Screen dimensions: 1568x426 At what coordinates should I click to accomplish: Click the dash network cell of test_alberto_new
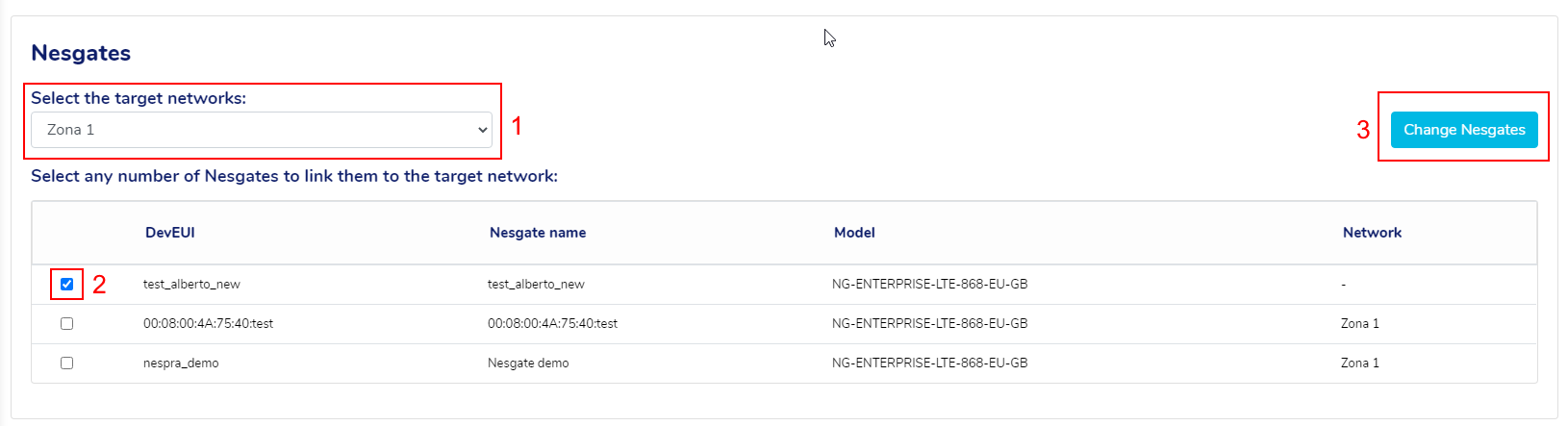click(1344, 285)
